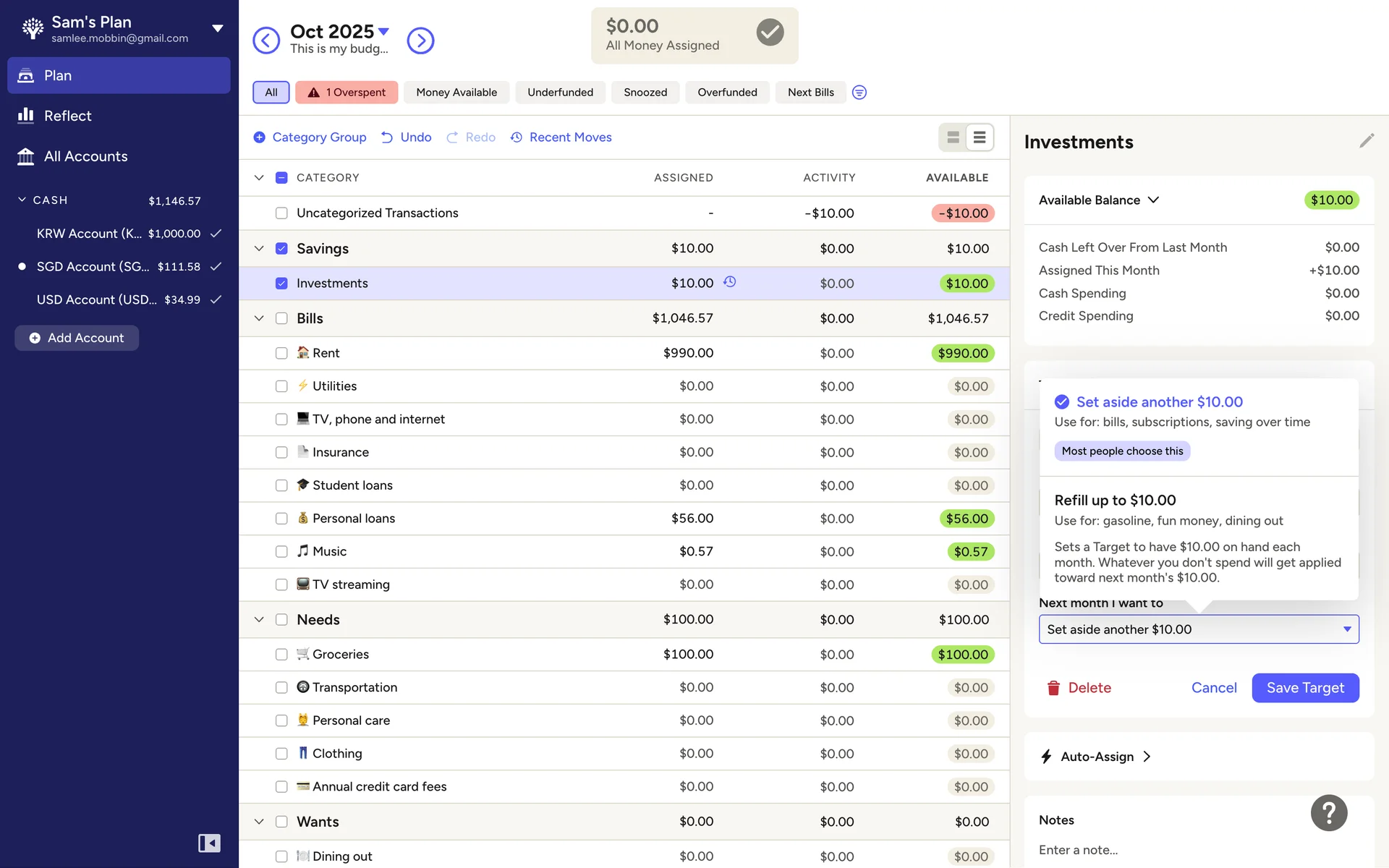
Task: Filter by the Underfunded tab
Action: pyautogui.click(x=560, y=93)
